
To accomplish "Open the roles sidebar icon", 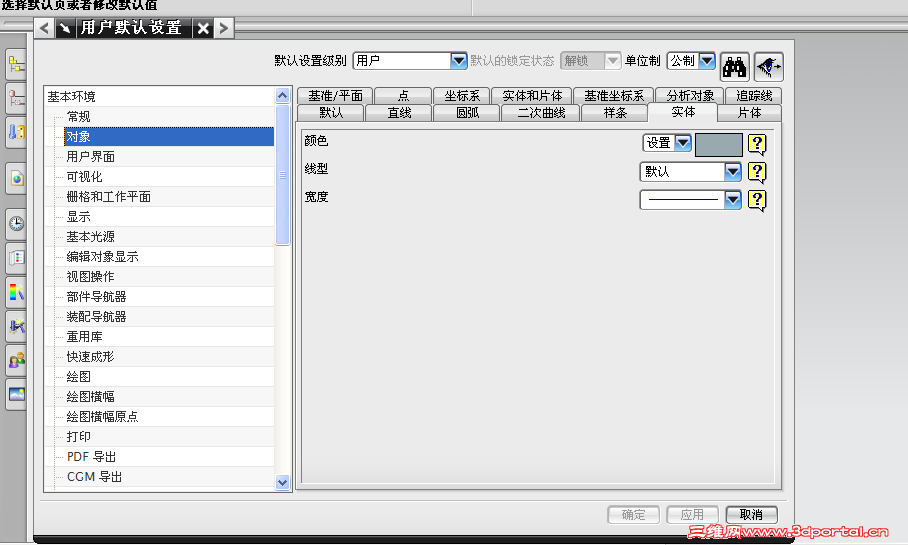I will [16, 360].
